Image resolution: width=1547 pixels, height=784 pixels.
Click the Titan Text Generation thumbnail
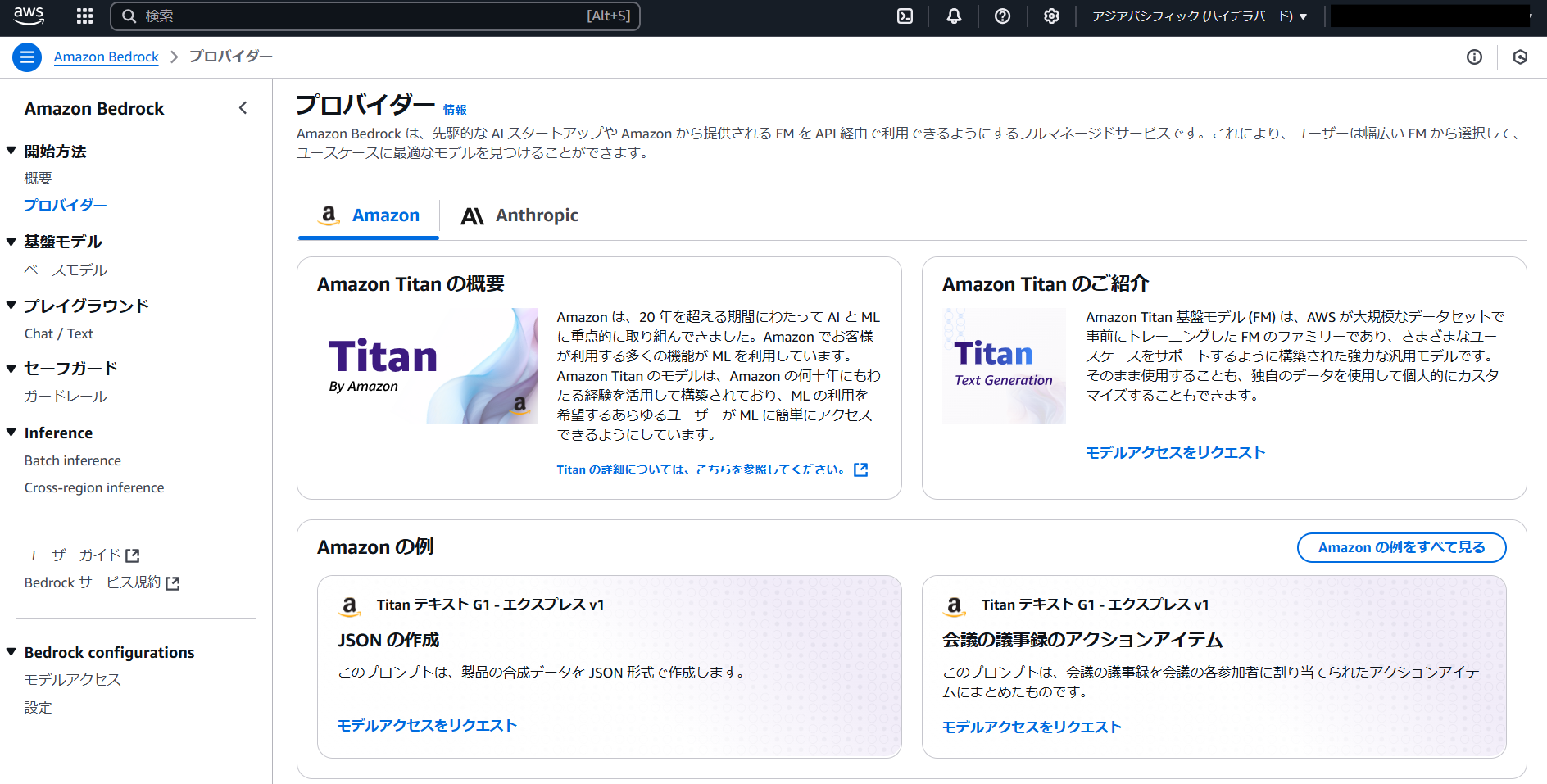(1004, 366)
